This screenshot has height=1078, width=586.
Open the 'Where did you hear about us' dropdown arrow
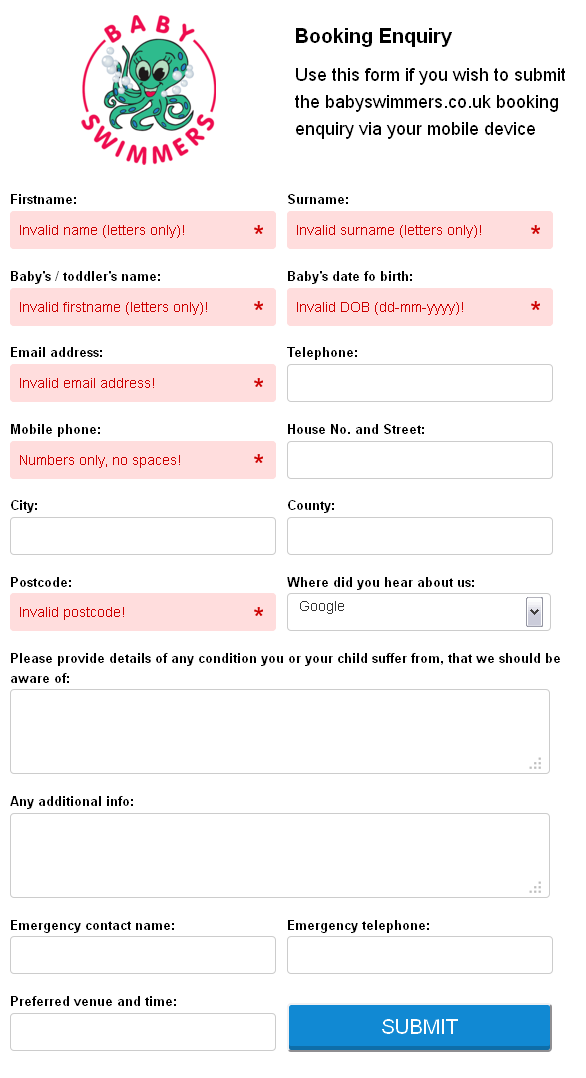point(534,612)
